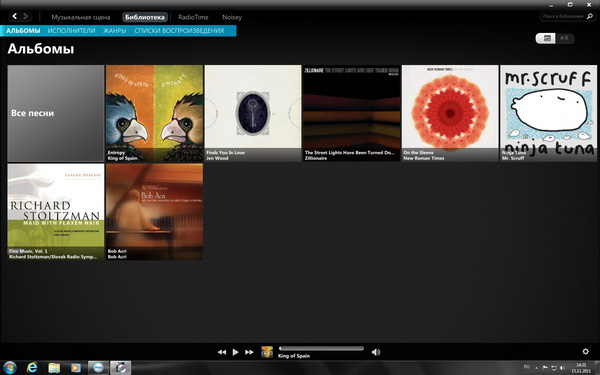Switch to the Исполнители tab
Viewport: 600px width, 375px height.
pyautogui.click(x=72, y=31)
